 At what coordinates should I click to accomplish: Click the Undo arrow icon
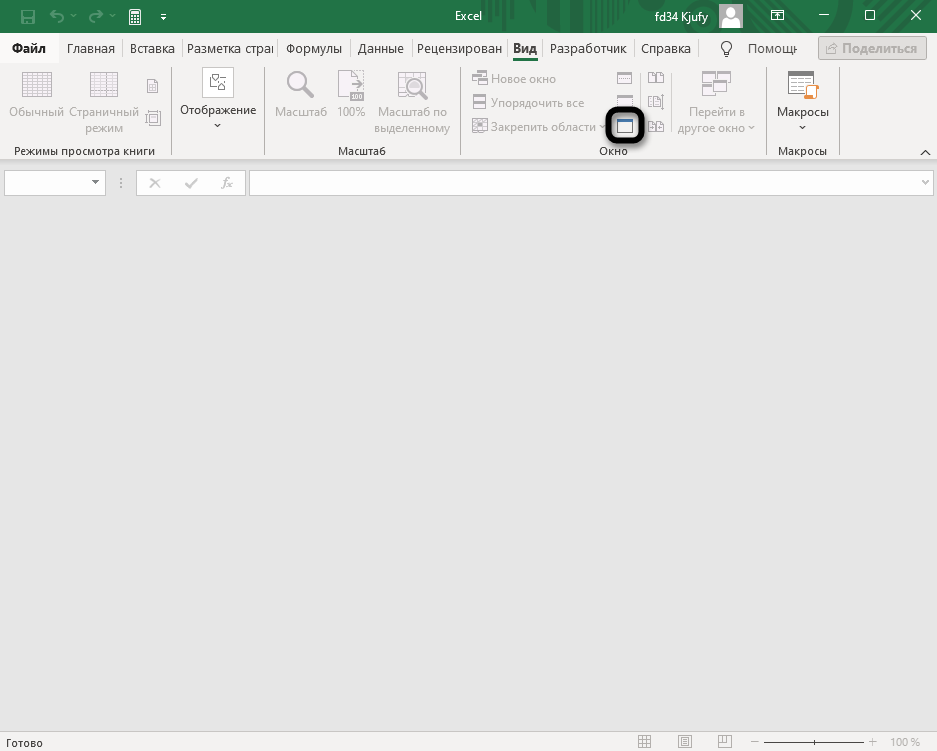pyautogui.click(x=57, y=16)
